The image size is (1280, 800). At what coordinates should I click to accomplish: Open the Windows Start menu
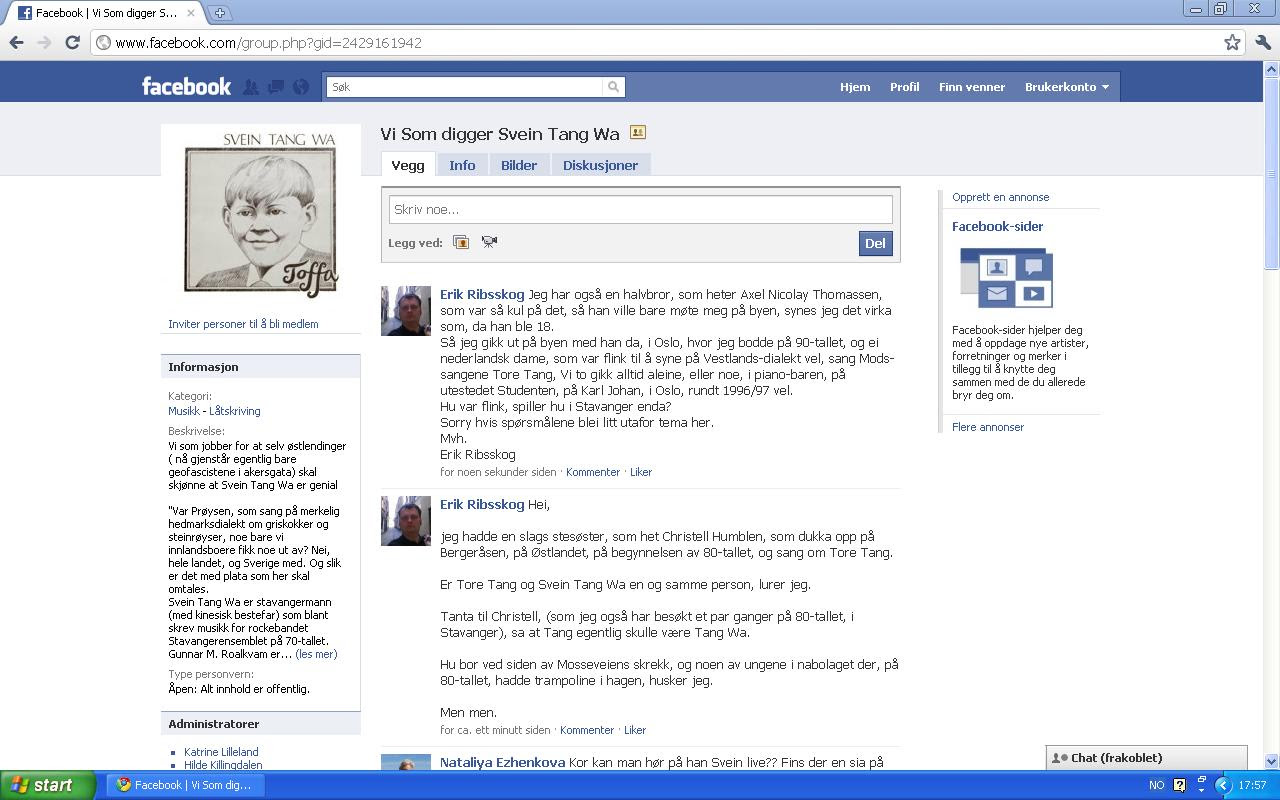click(48, 785)
